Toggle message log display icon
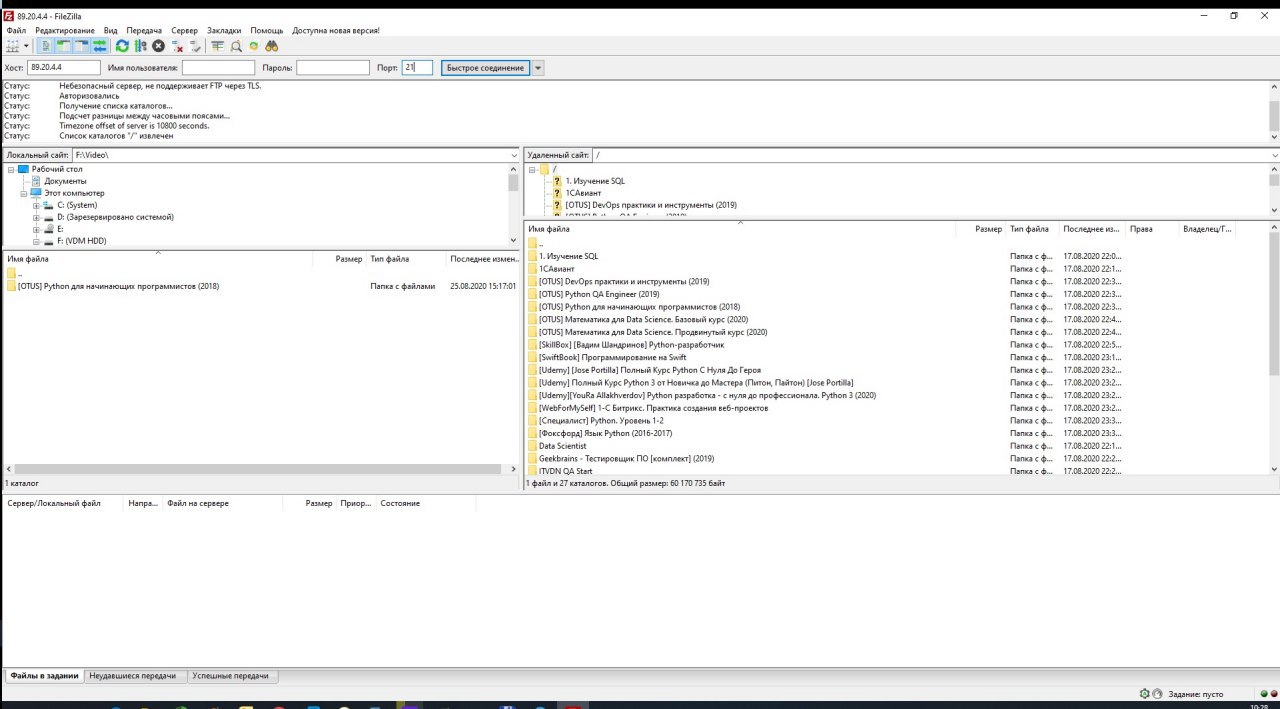Screen dimensions: 1280x709 46,46
